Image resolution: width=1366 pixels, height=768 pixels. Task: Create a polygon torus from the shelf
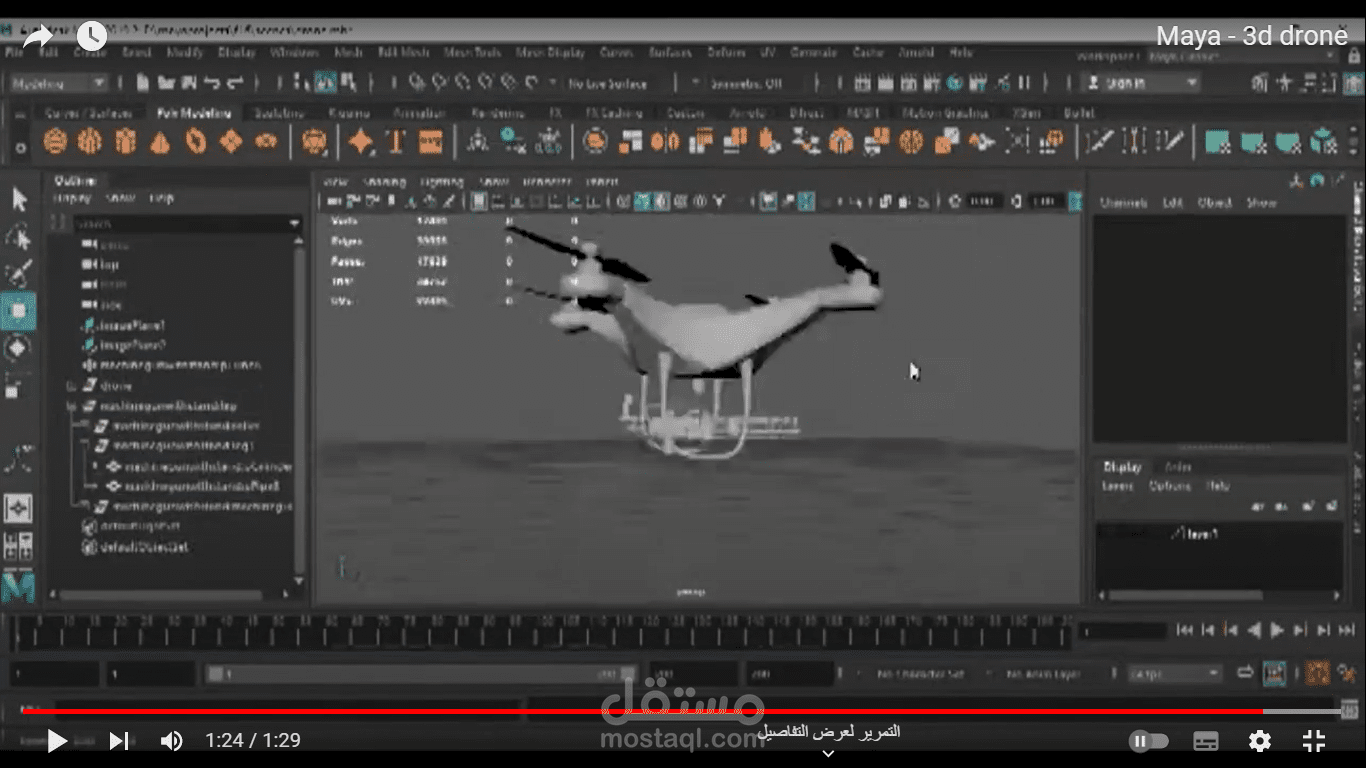pos(195,143)
